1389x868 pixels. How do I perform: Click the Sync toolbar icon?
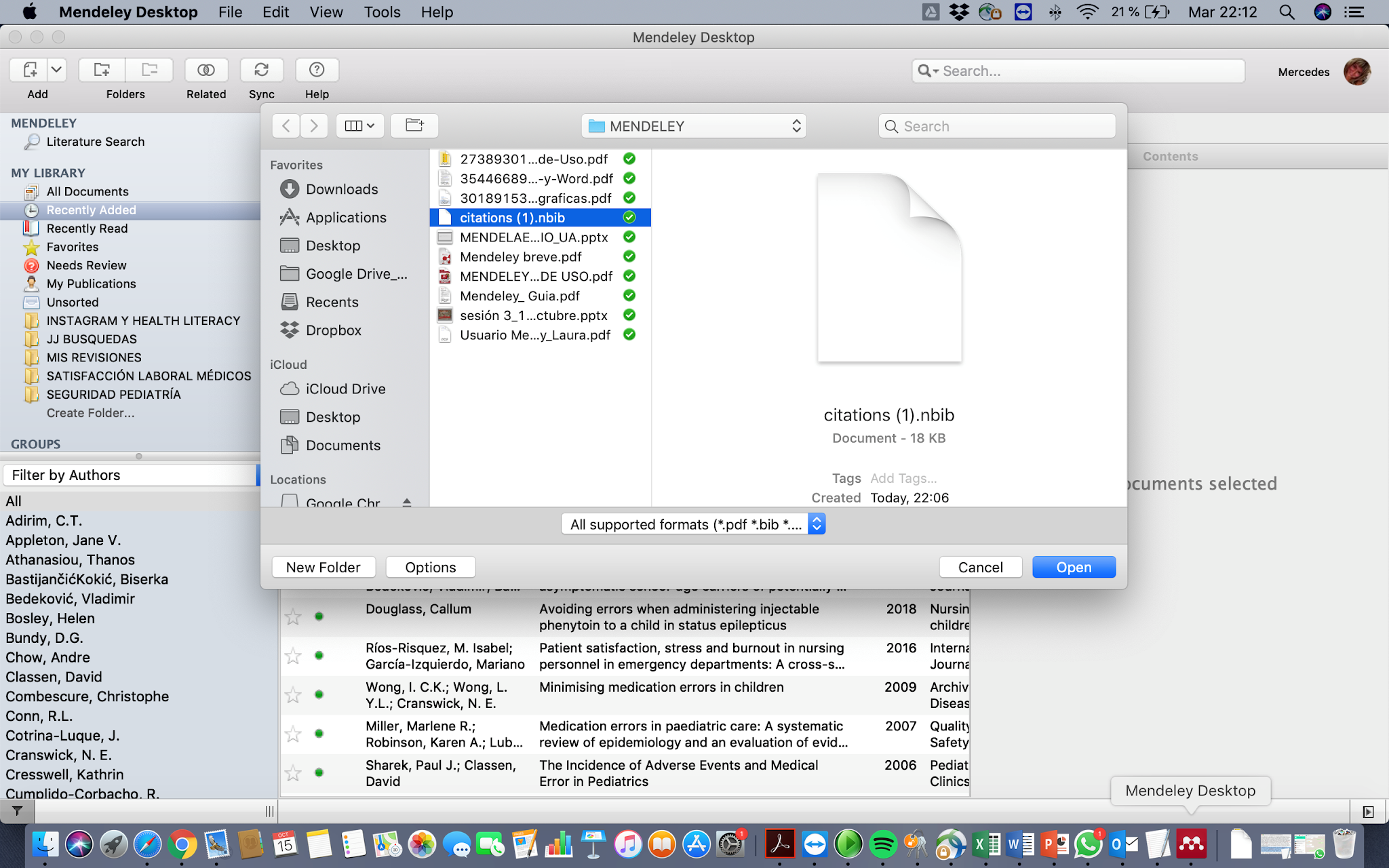point(261,70)
